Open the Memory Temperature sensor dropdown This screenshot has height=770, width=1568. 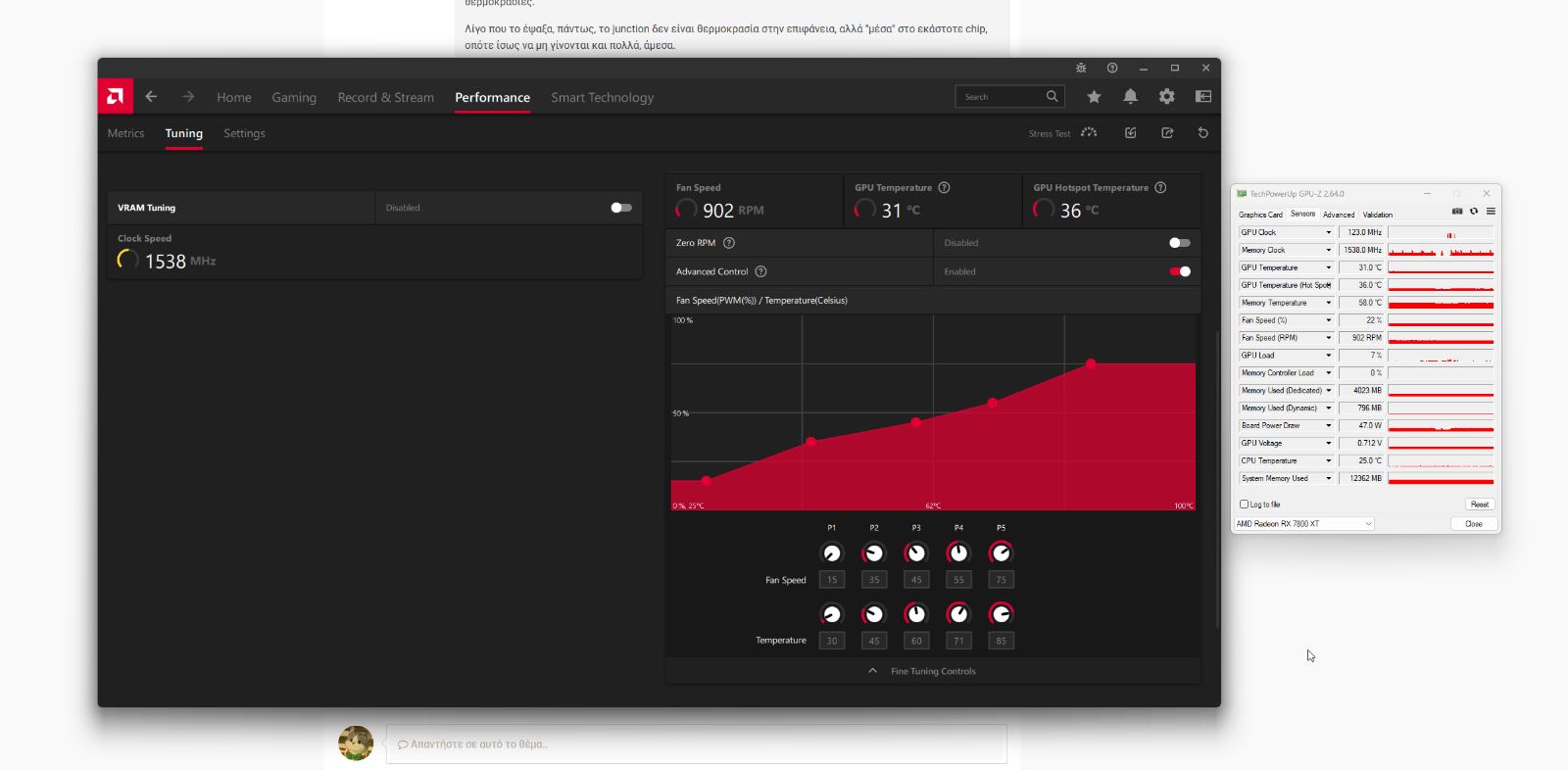point(1329,303)
